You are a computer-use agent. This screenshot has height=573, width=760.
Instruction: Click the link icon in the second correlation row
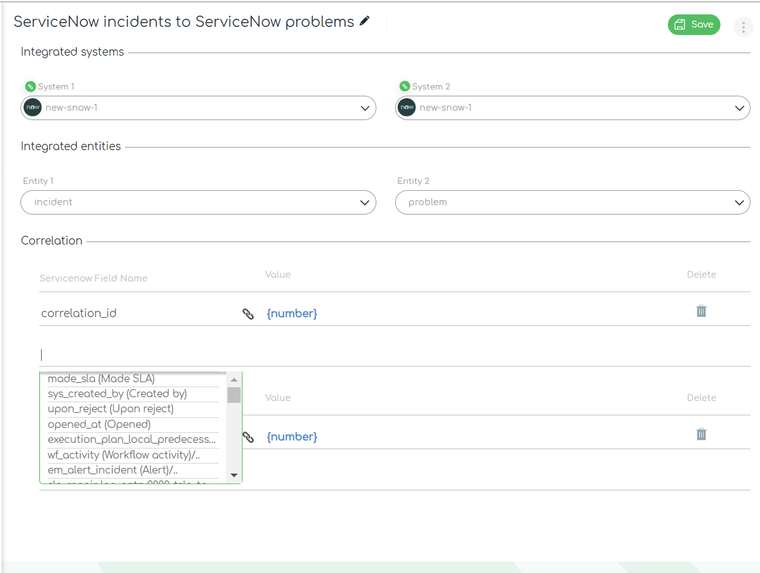pos(248,437)
